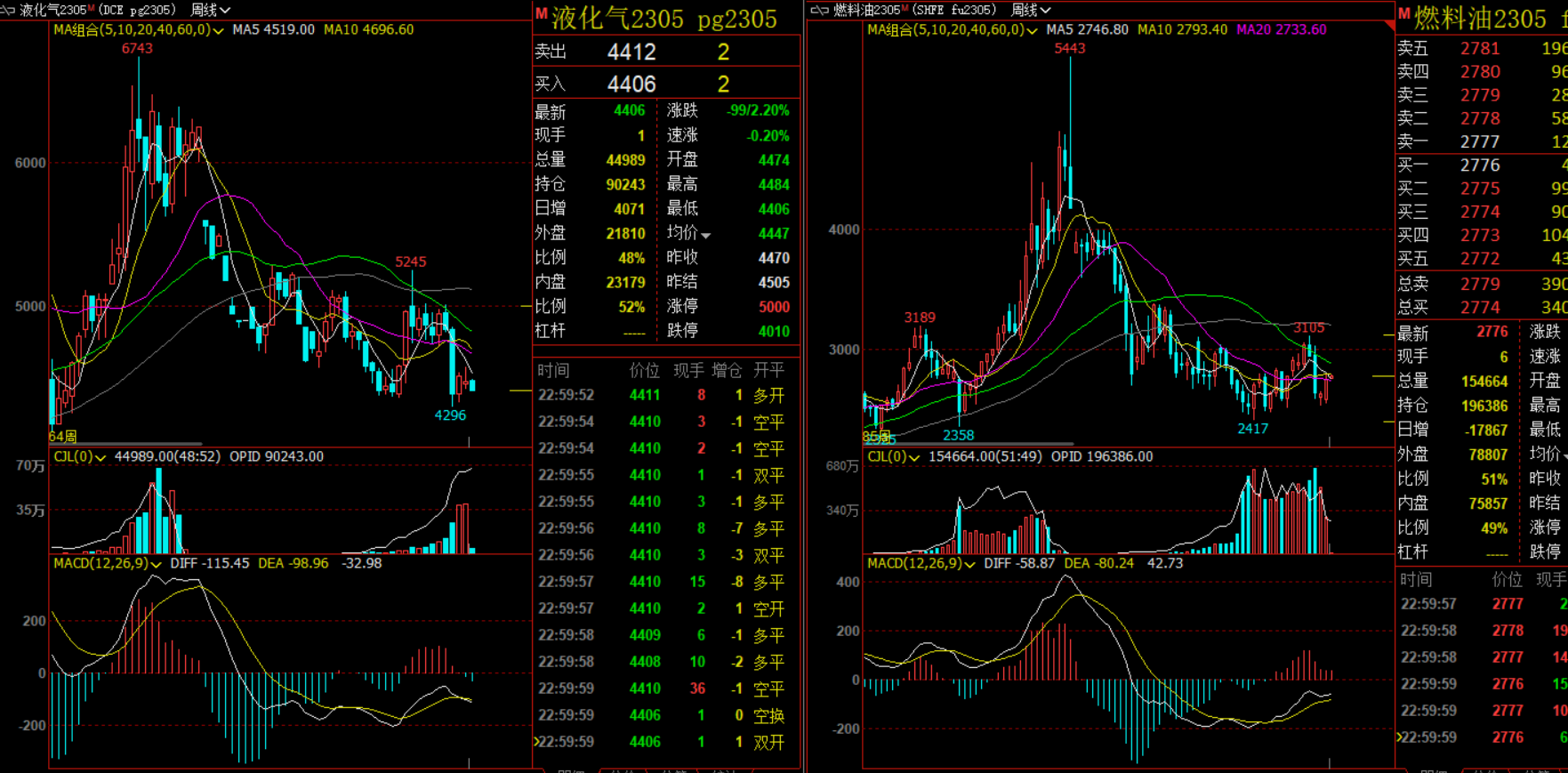Viewport: 1568px width, 773px height.
Task: Click the 开平 column header in tick list
Action: [x=768, y=370]
